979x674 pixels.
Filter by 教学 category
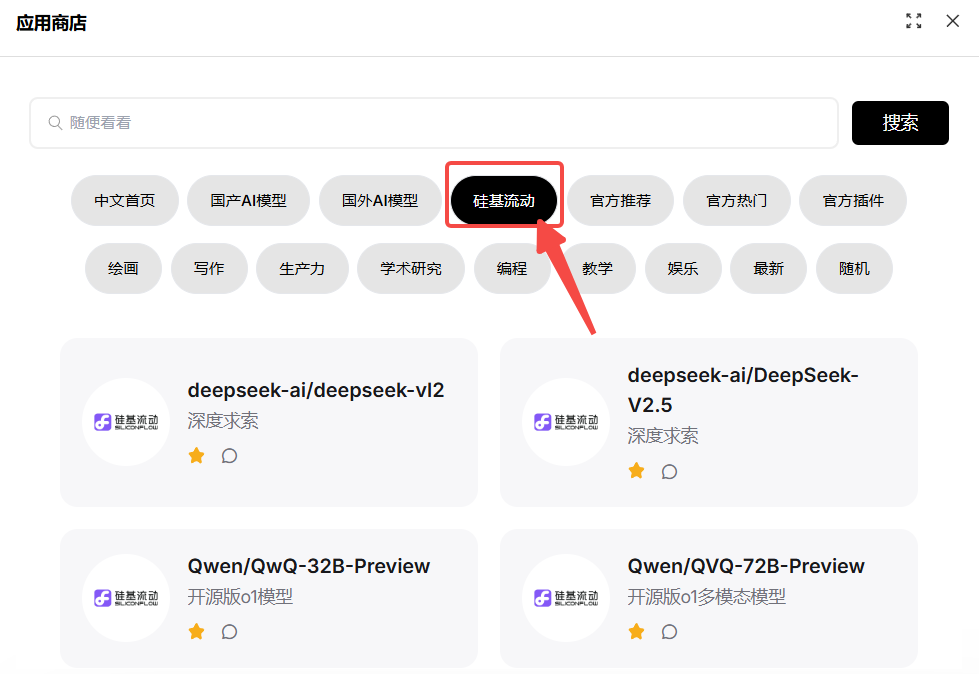point(598,268)
